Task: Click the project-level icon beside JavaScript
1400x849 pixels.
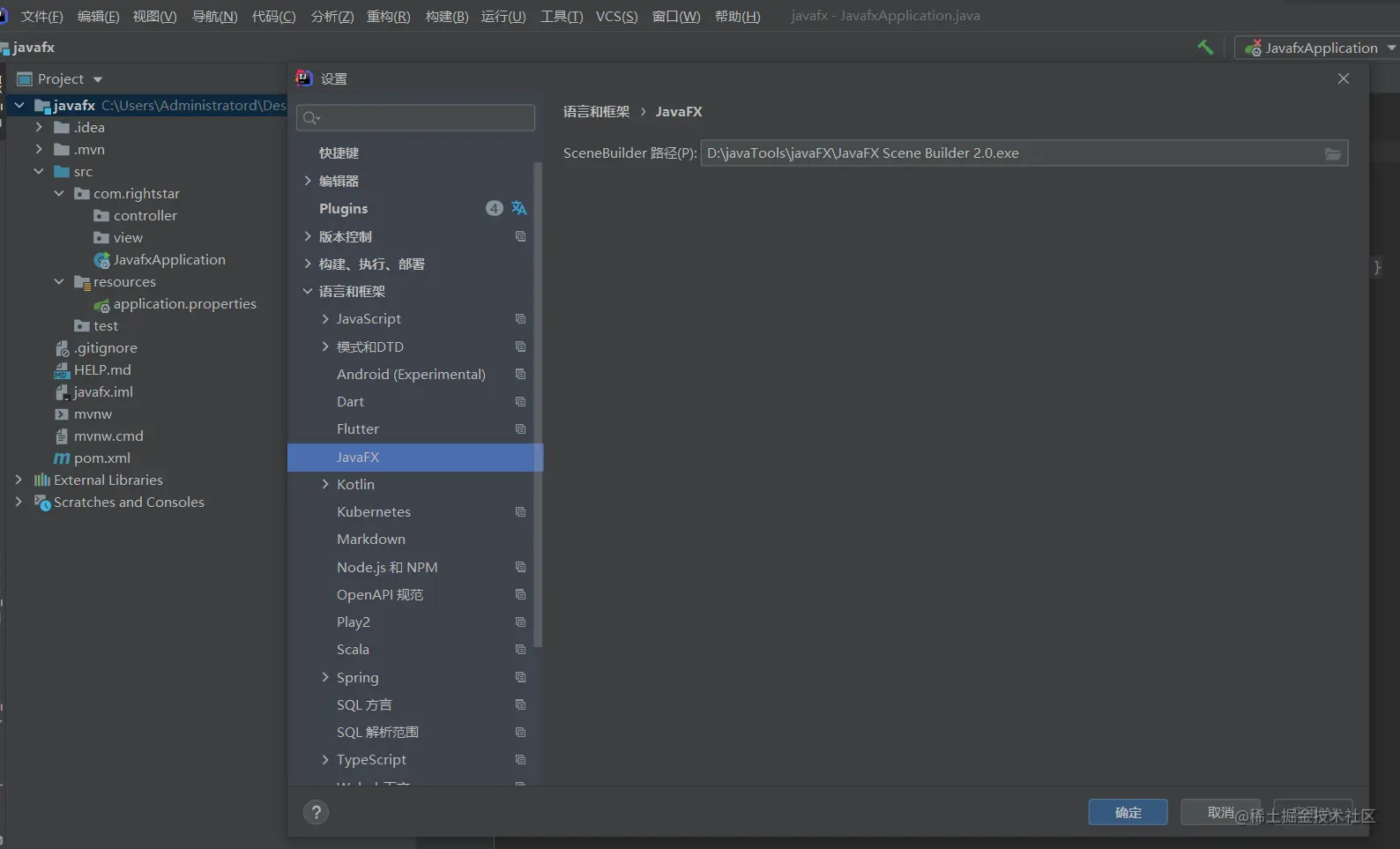Action: pos(520,318)
